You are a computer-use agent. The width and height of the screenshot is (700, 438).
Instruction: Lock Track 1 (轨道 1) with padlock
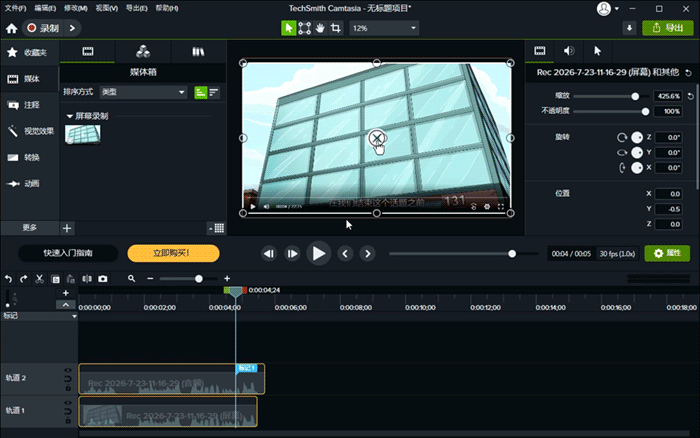(68, 421)
